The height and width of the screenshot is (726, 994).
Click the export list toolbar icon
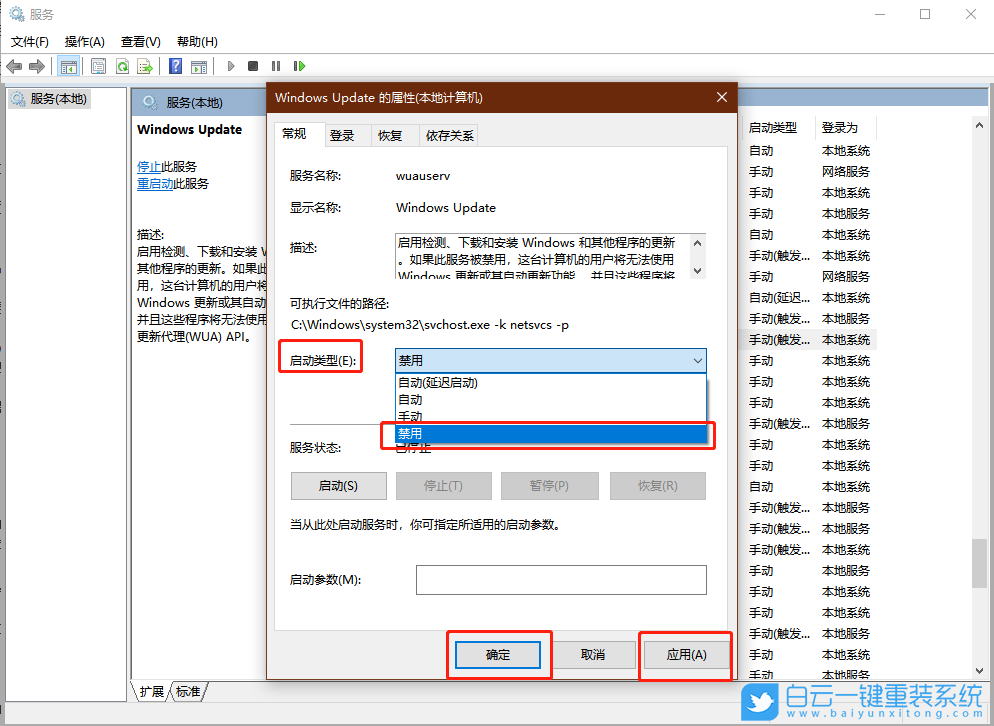pos(146,66)
